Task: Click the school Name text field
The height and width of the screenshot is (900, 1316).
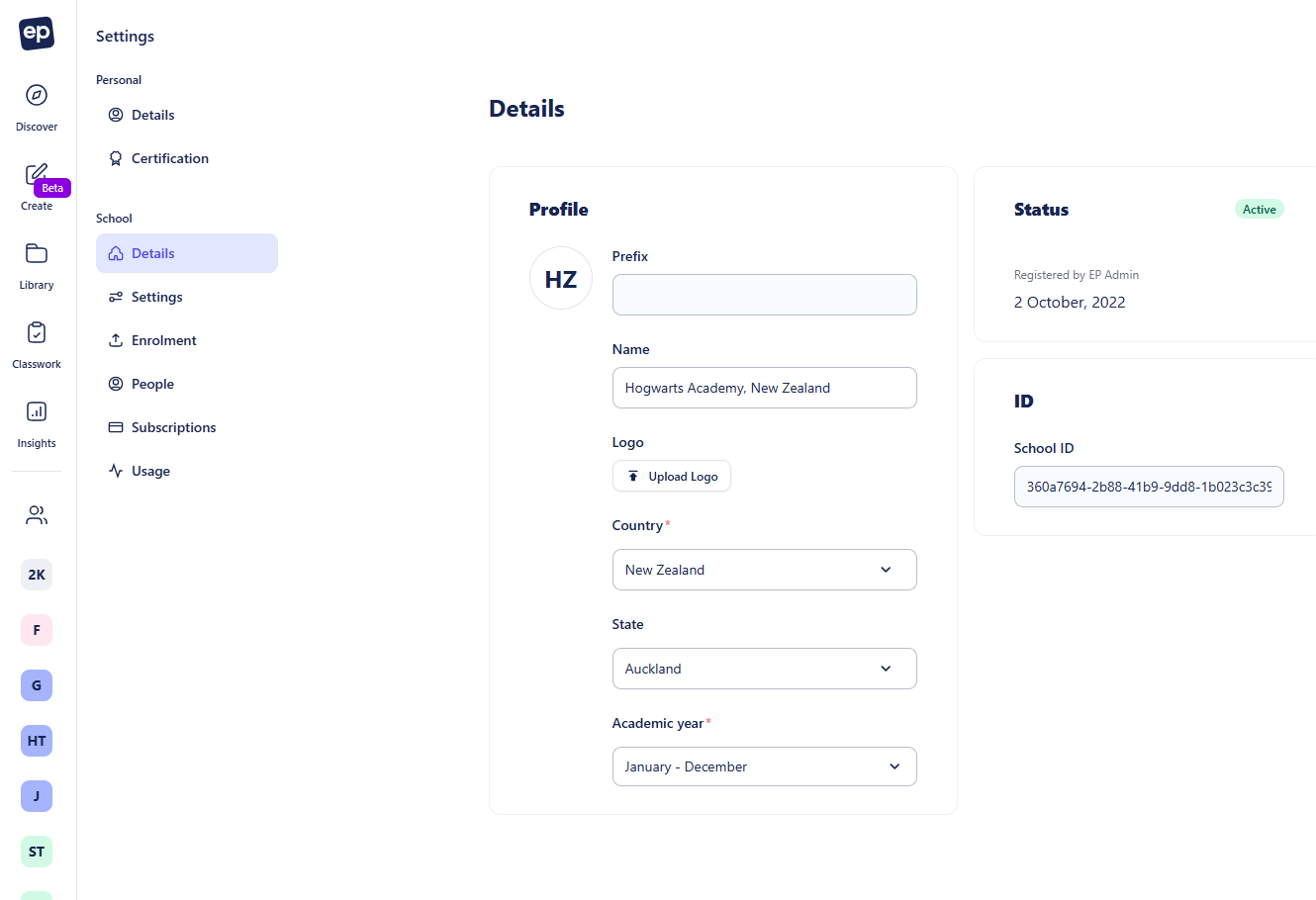Action: pyautogui.click(x=765, y=388)
